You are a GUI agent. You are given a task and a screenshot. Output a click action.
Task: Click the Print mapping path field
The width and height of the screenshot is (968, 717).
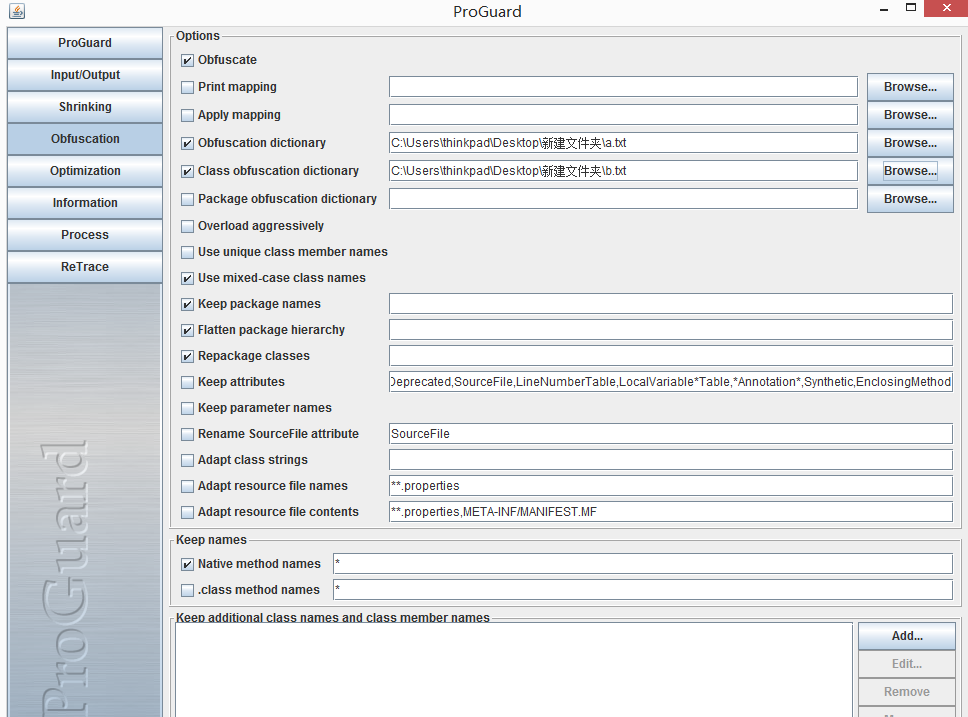click(x=624, y=87)
